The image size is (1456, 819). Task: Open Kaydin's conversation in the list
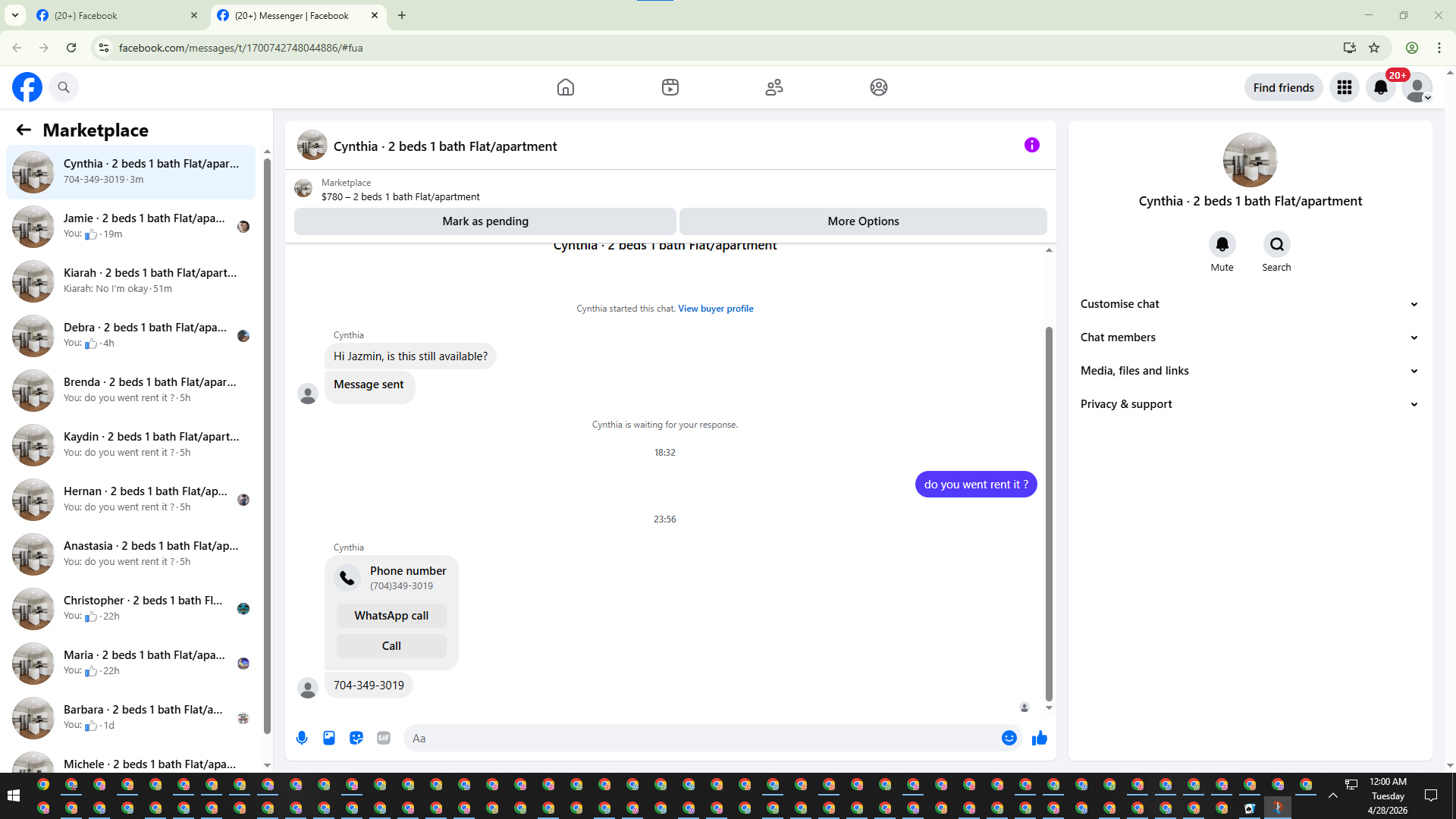click(131, 444)
